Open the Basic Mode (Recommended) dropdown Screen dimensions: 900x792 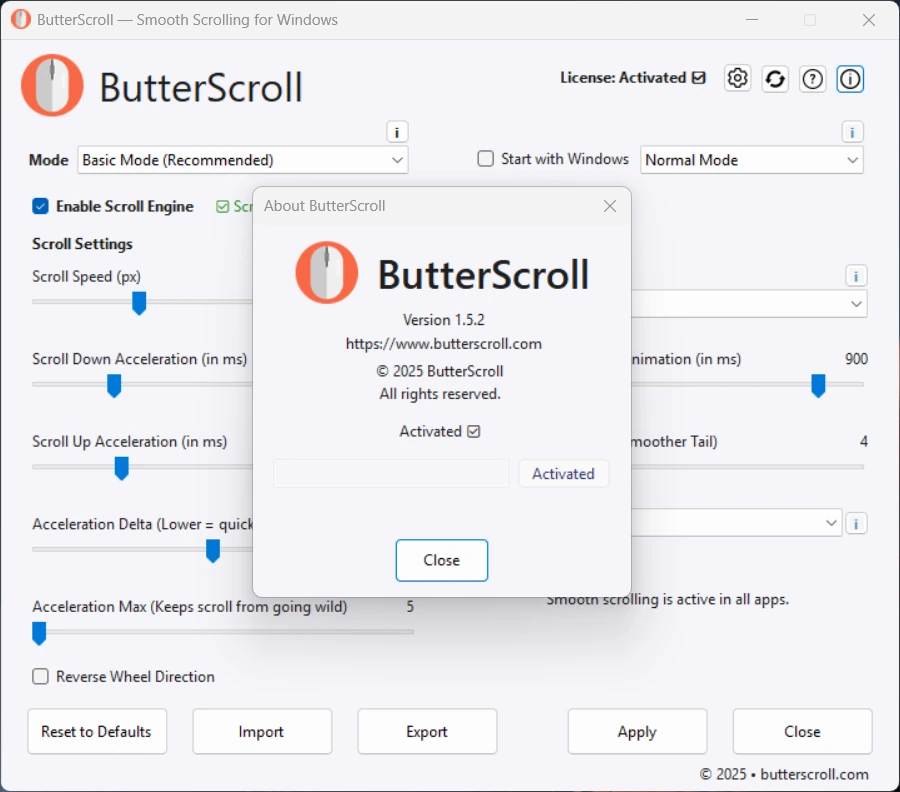pyautogui.click(x=243, y=160)
